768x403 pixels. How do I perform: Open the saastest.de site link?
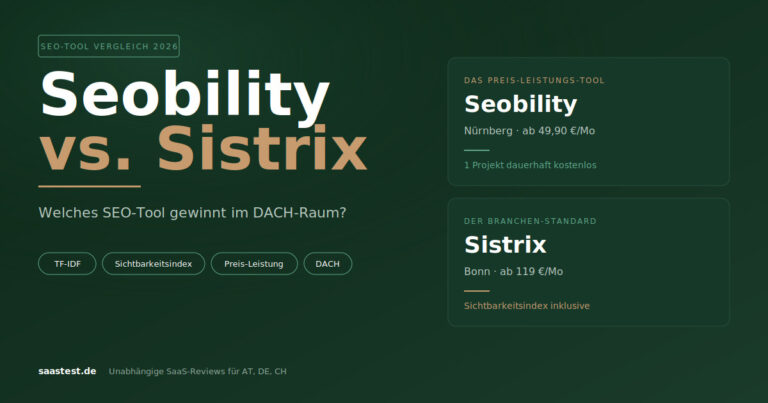tap(67, 371)
